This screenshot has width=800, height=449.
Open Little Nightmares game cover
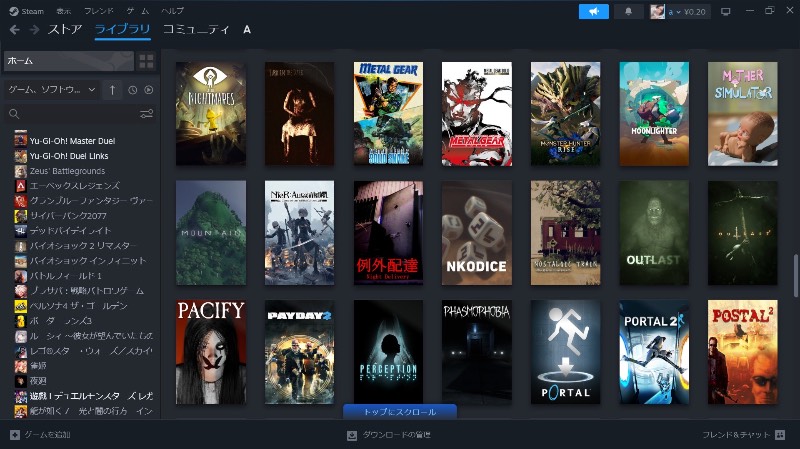[211, 114]
